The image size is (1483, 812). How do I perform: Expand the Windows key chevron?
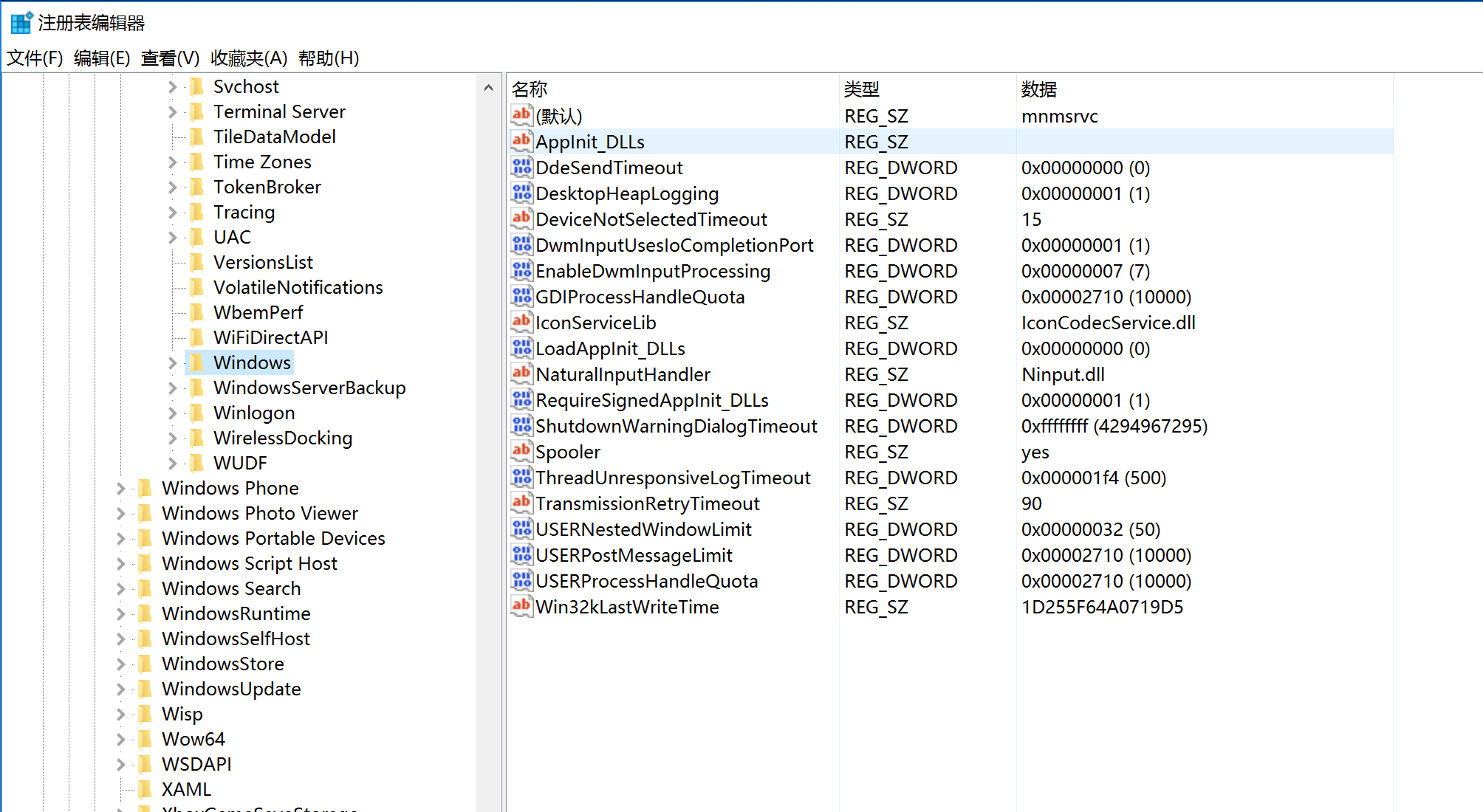172,362
